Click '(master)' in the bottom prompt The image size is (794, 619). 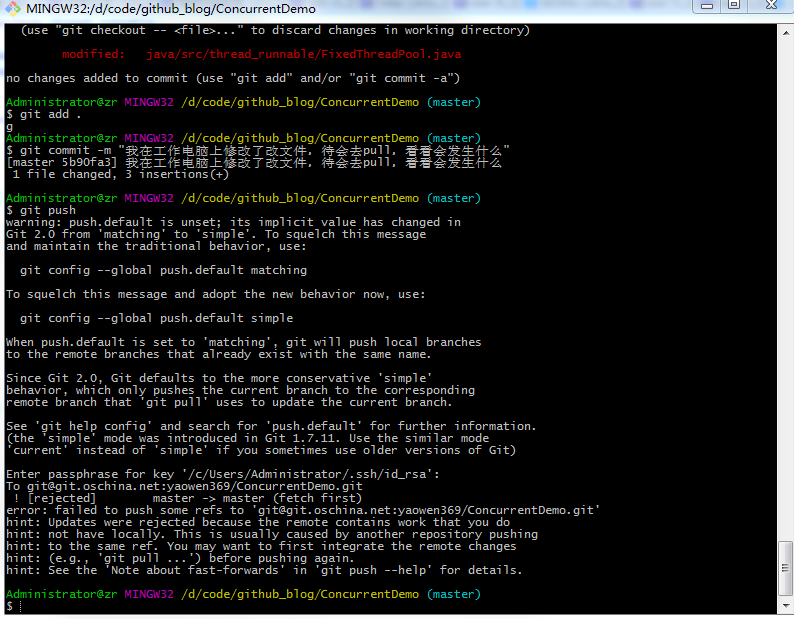coord(453,594)
